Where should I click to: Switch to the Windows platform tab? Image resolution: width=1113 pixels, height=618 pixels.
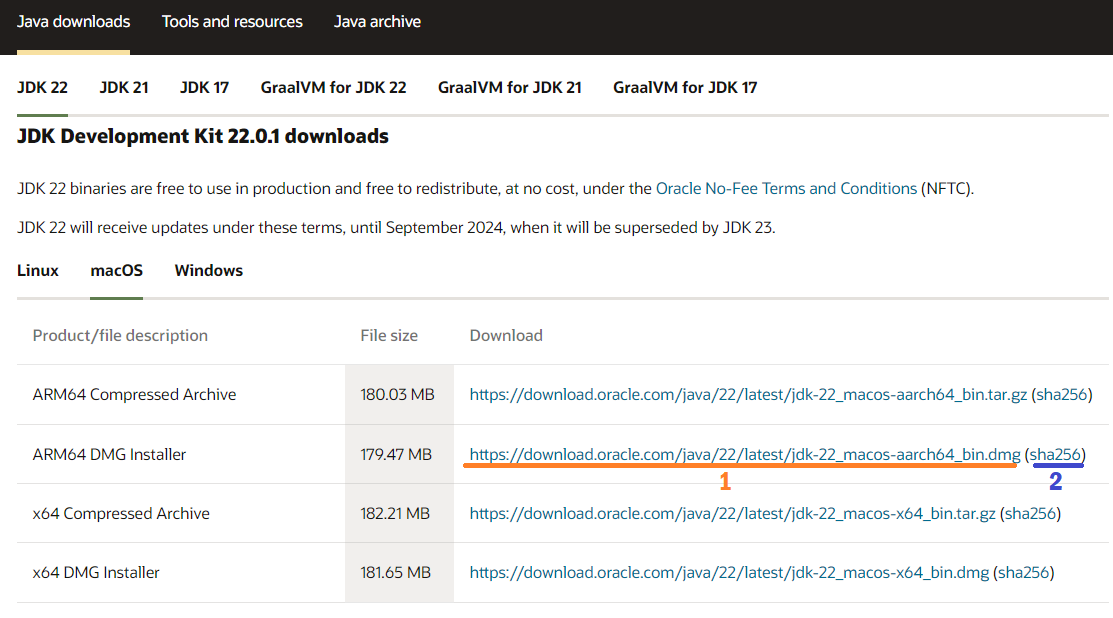point(209,270)
